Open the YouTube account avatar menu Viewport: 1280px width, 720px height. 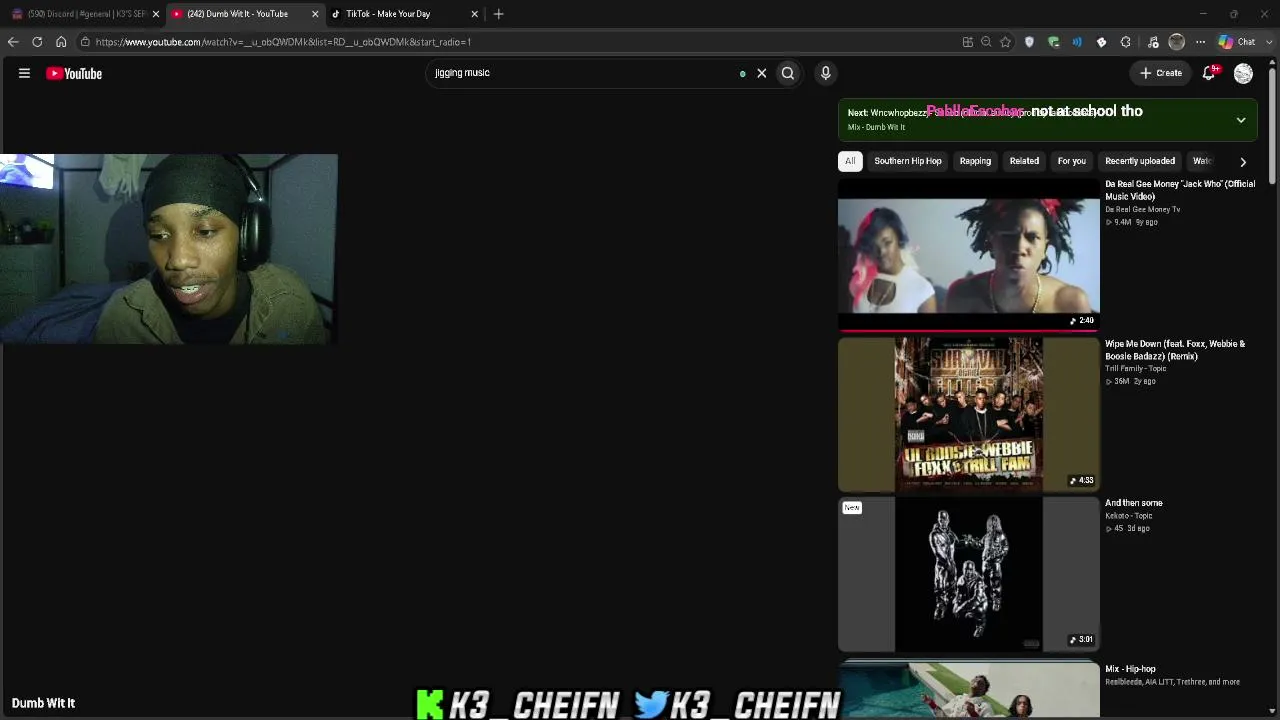[x=1243, y=73]
